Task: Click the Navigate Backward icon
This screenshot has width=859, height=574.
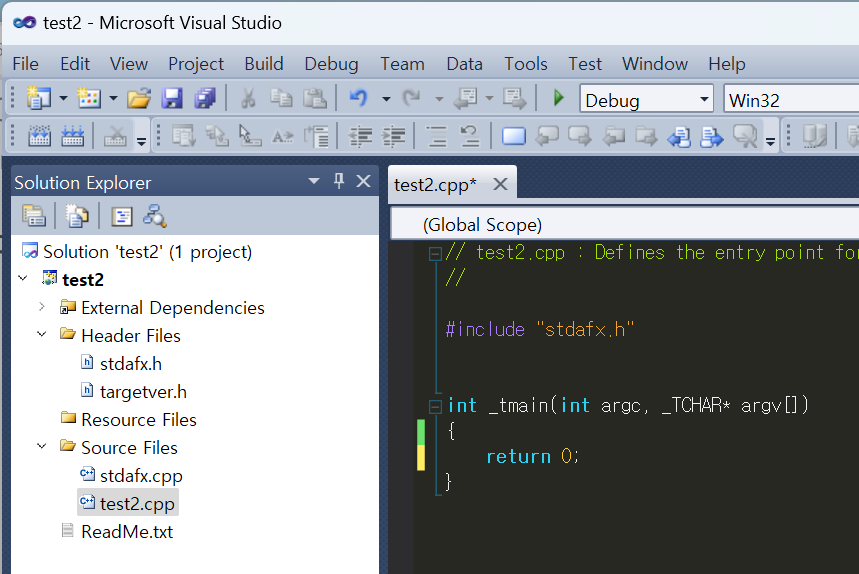Action: [465, 99]
